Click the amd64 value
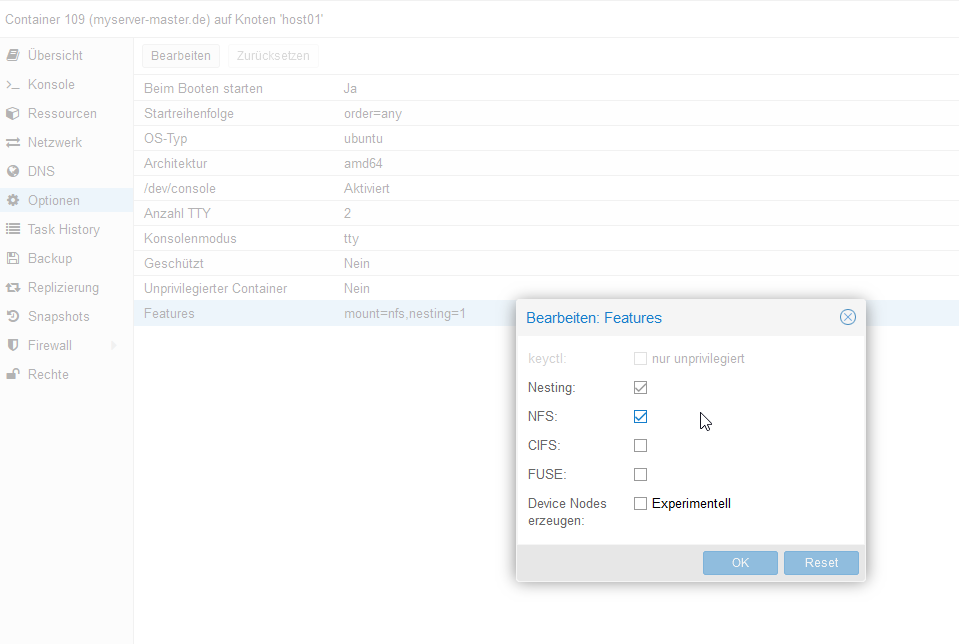Image resolution: width=959 pixels, height=644 pixels. 363,163
